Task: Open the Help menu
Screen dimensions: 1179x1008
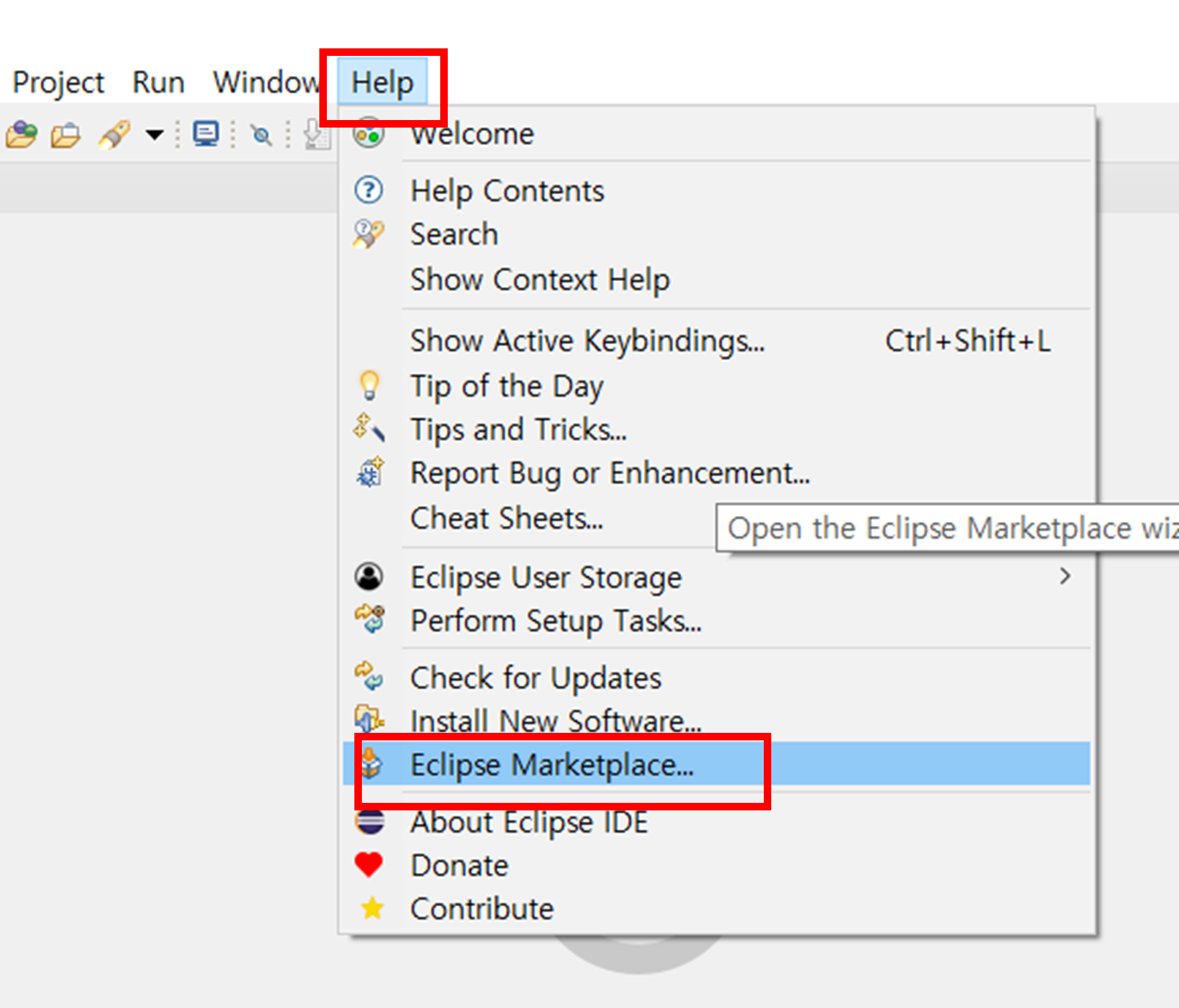Action: tap(383, 82)
